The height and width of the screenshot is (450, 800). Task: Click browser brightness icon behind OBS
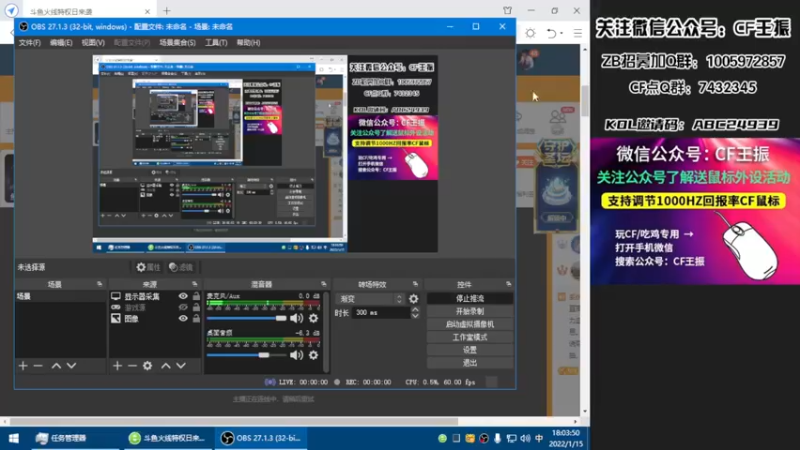point(531,33)
